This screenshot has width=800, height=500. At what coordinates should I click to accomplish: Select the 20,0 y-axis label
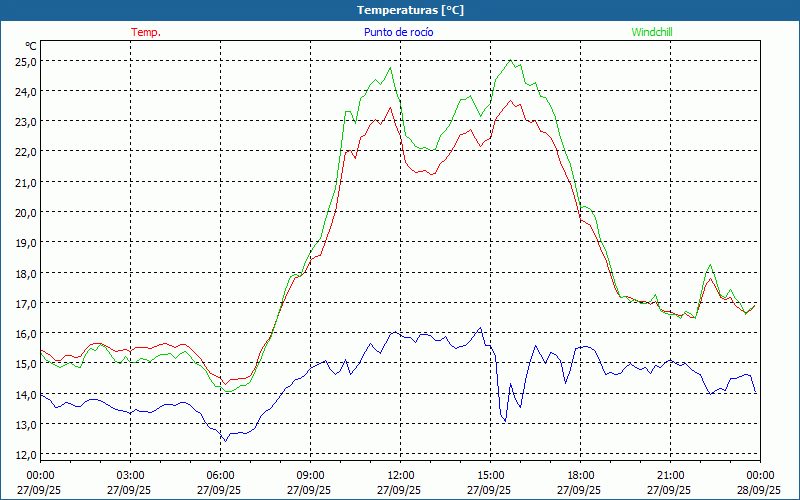coord(25,212)
